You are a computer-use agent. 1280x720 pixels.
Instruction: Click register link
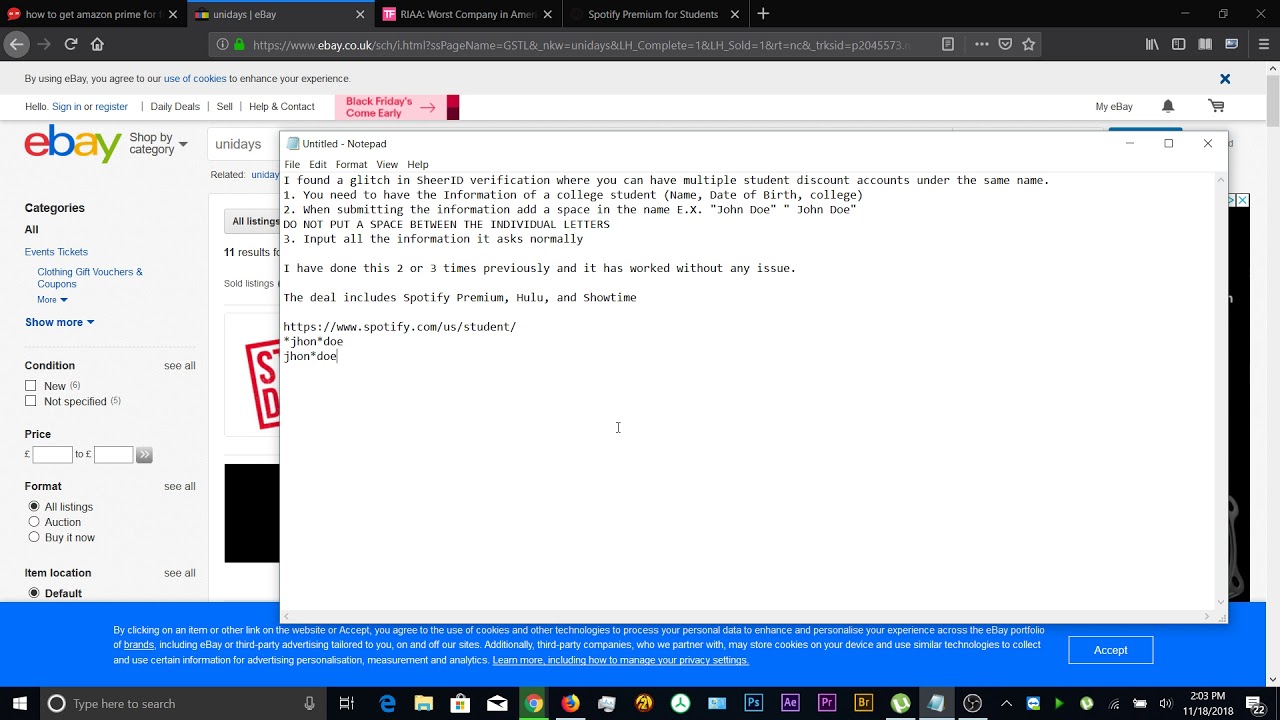[111, 106]
